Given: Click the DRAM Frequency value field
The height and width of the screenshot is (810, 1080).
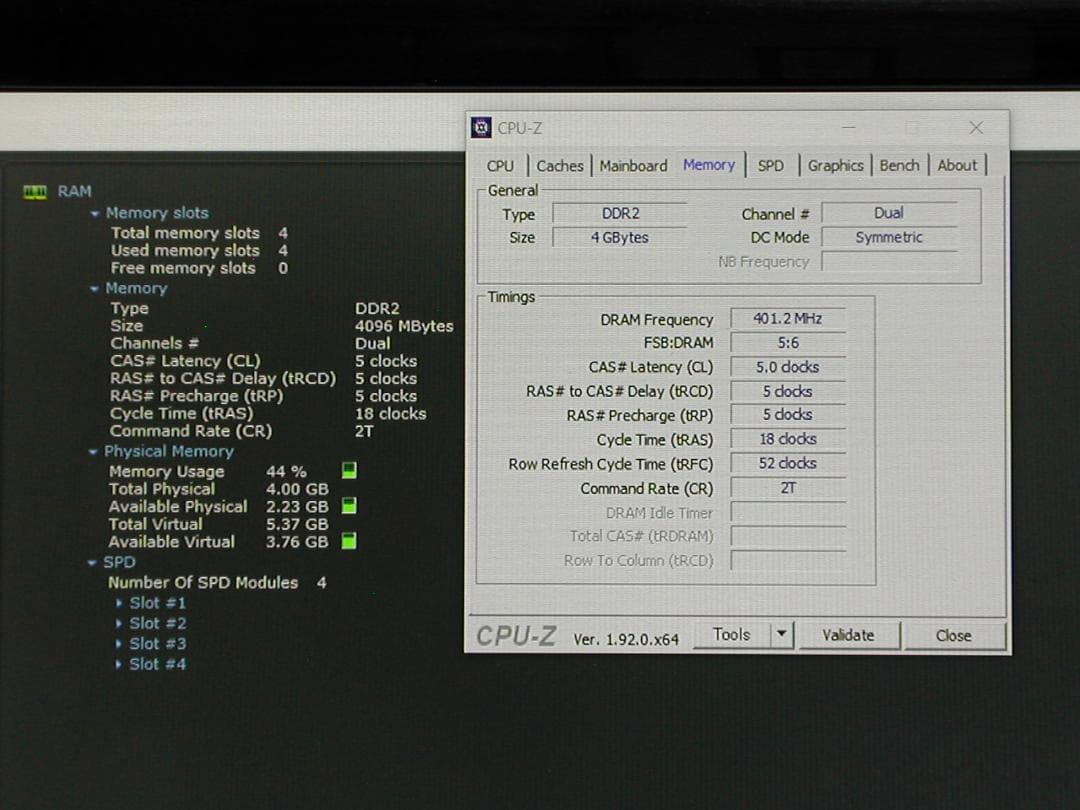Looking at the screenshot, I should (x=787, y=318).
